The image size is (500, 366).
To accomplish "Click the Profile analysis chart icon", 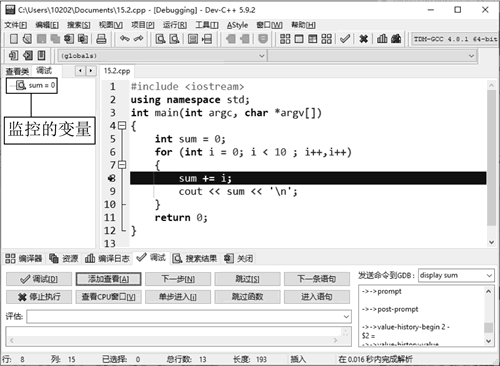I will pos(382,39).
